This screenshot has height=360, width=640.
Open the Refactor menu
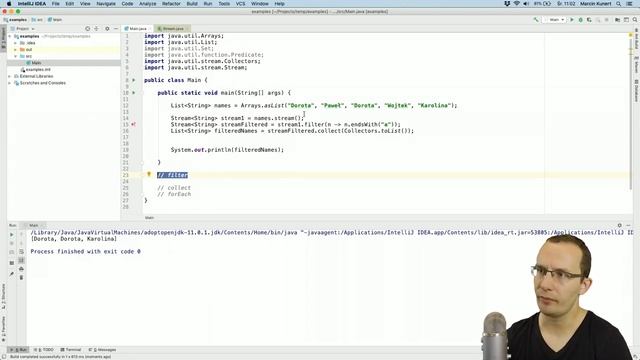tap(171, 4)
